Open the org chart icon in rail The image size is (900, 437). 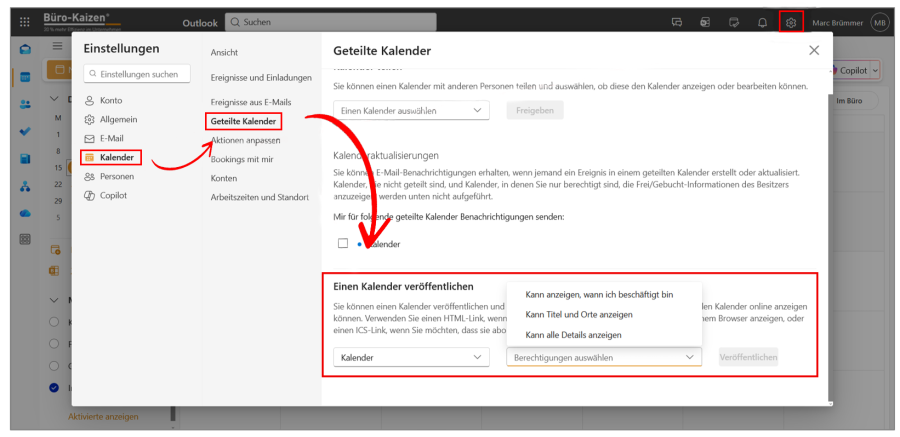pos(25,187)
